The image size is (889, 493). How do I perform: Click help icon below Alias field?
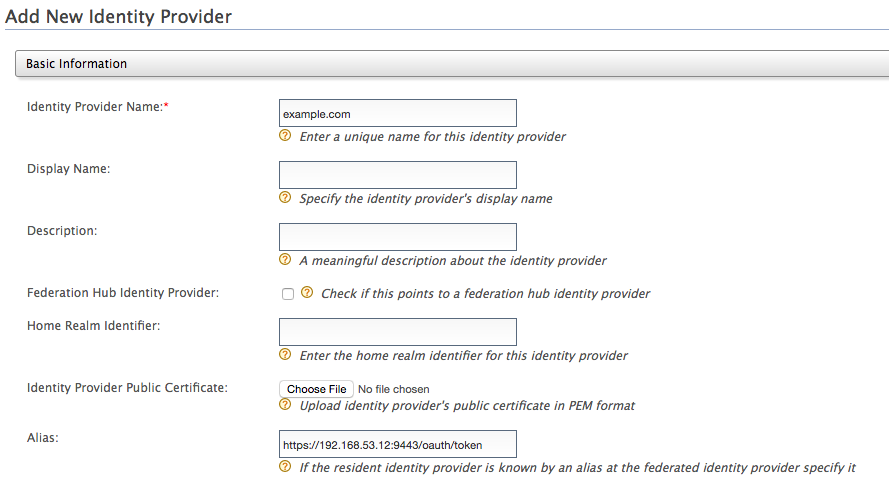pos(285,467)
